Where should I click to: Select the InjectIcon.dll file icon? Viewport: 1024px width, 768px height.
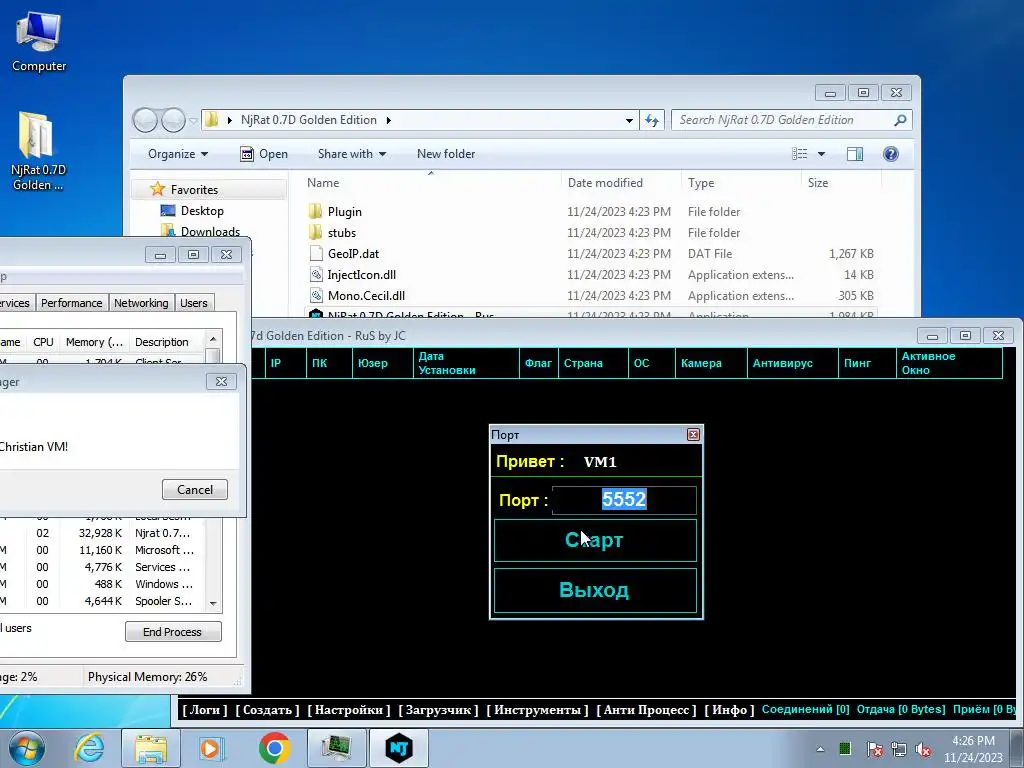[x=316, y=274]
